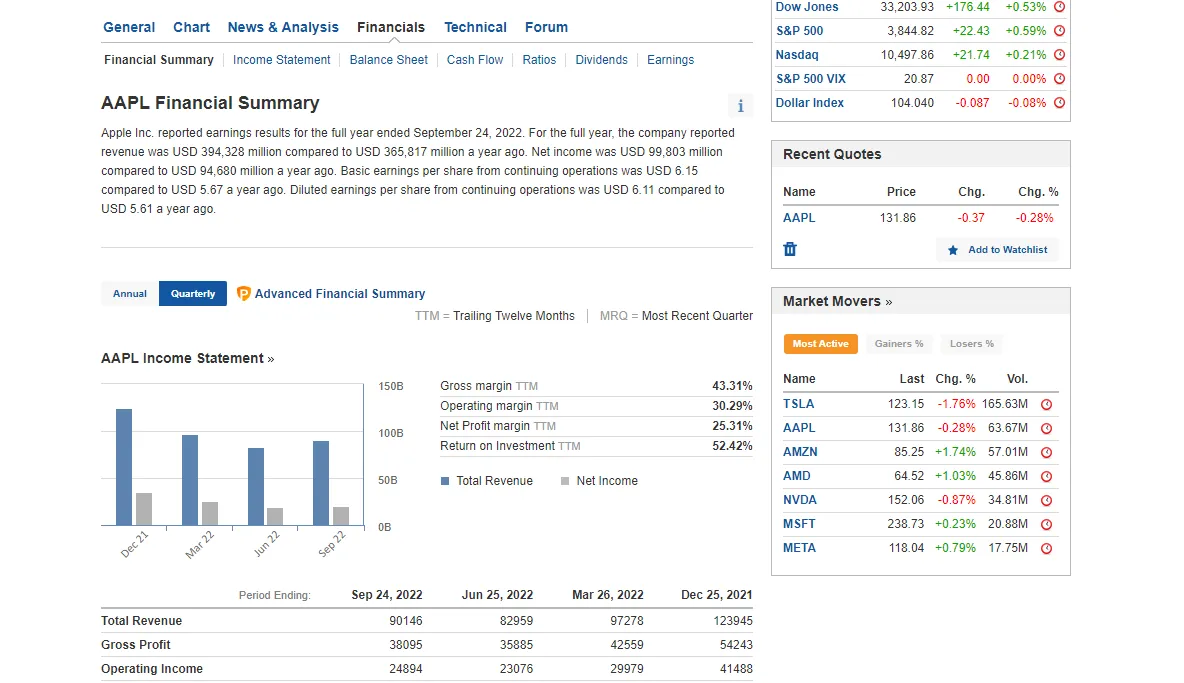Click the alert icon next to NVDA
The height and width of the screenshot is (683, 1184).
tap(1047, 500)
